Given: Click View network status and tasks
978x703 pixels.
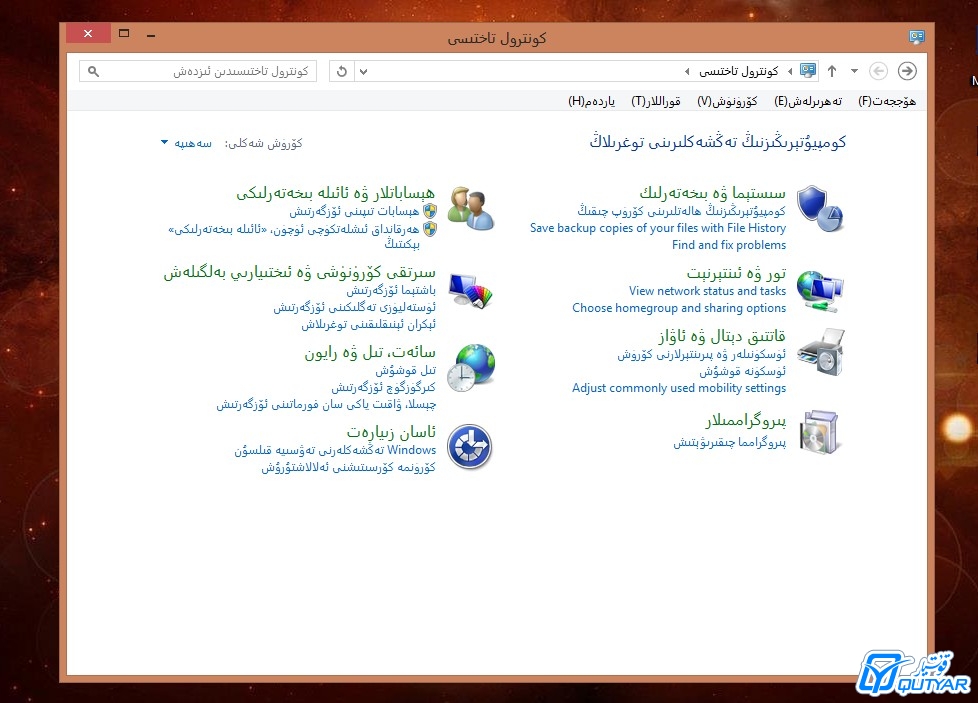Looking at the screenshot, I should (707, 291).
